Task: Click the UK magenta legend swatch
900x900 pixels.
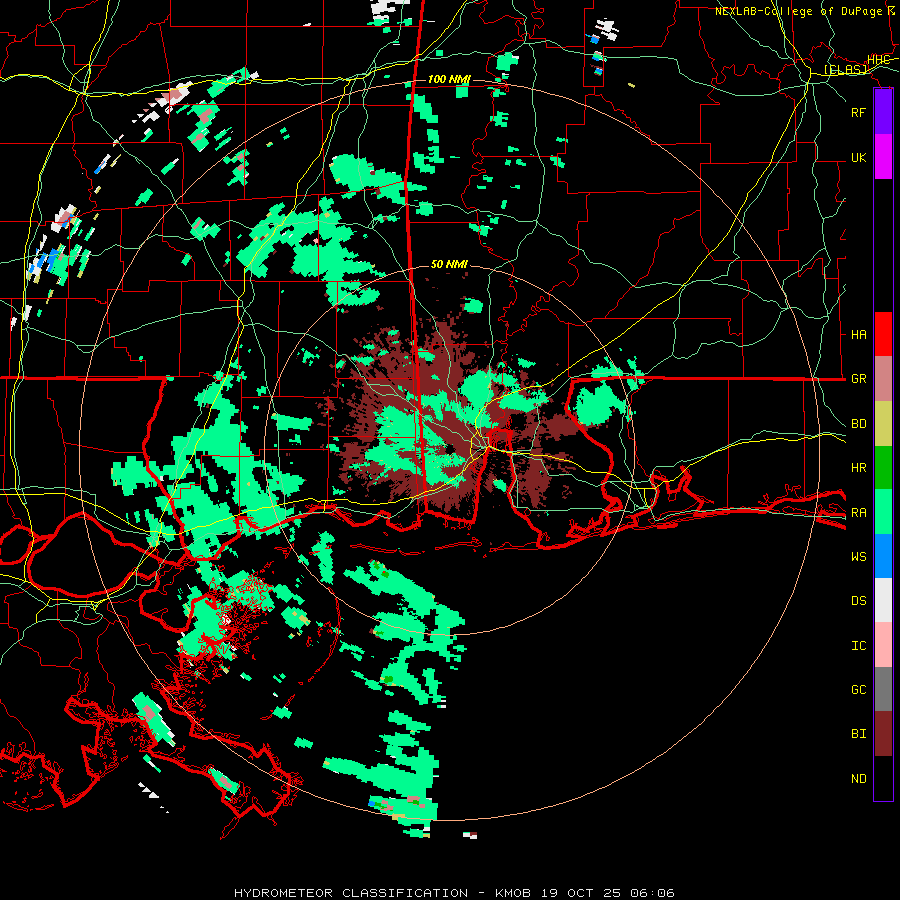Action: point(883,157)
